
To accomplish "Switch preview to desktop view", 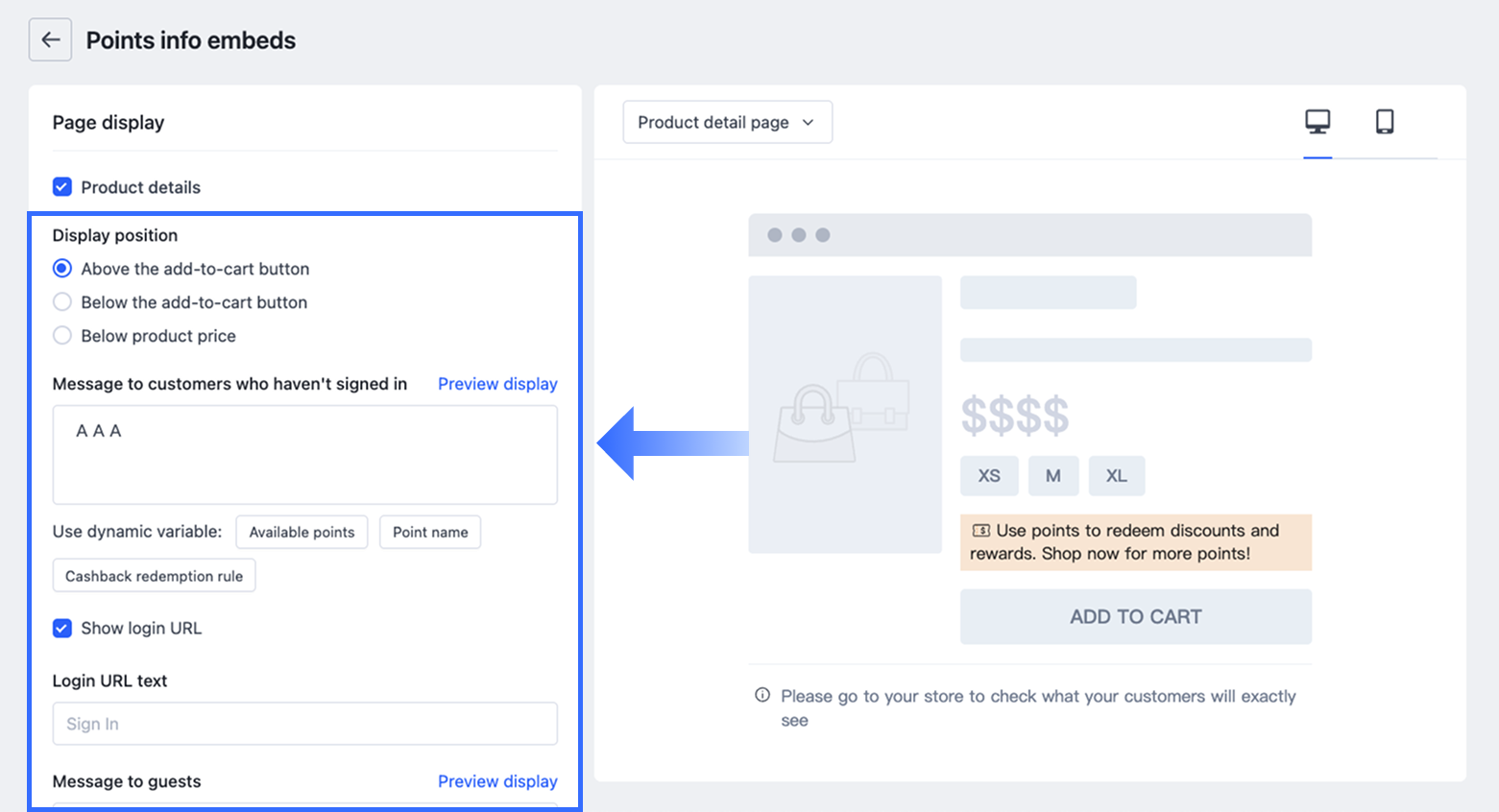I will pos(1318,122).
